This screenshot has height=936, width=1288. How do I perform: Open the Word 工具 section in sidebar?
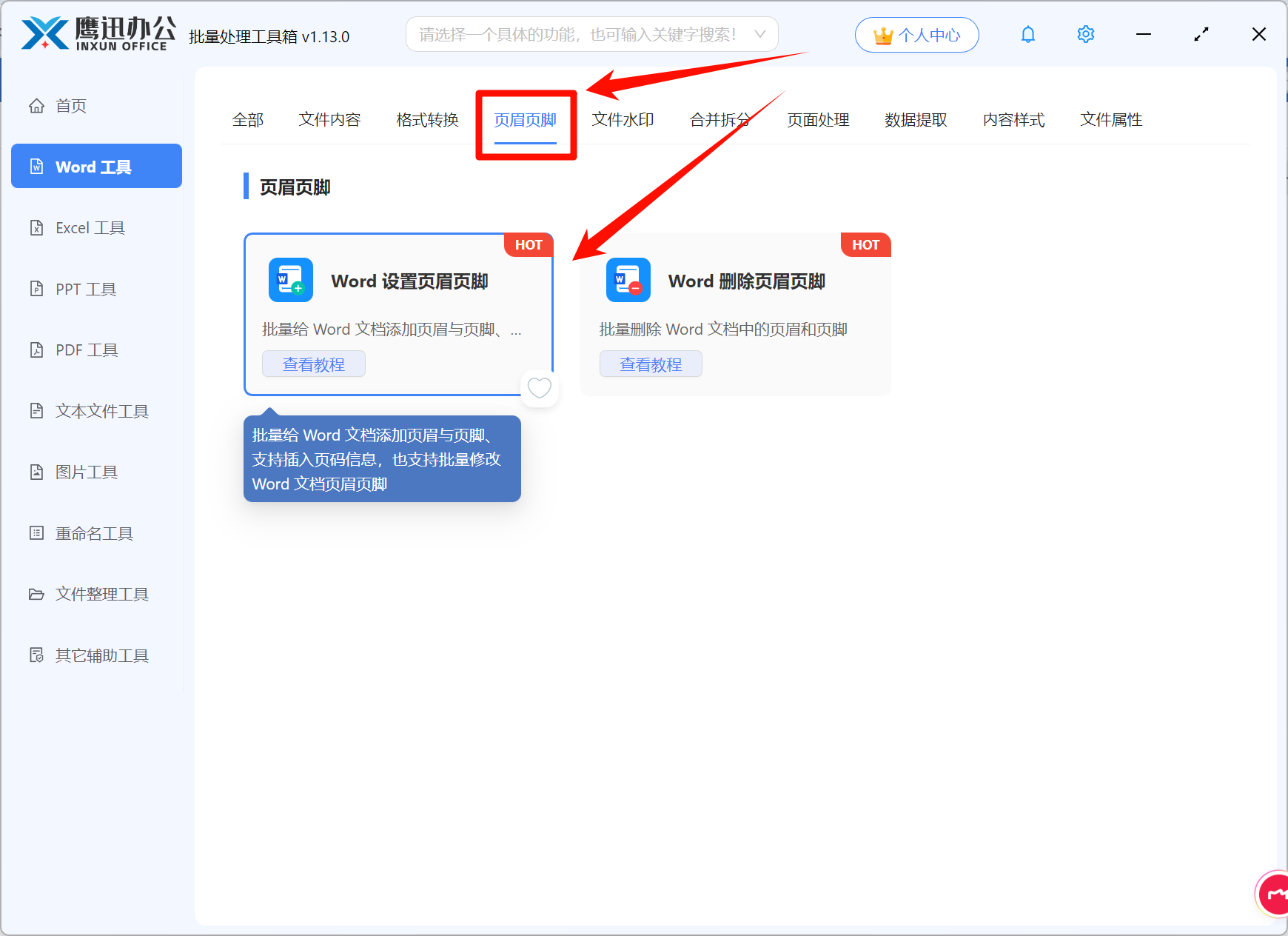click(95, 166)
